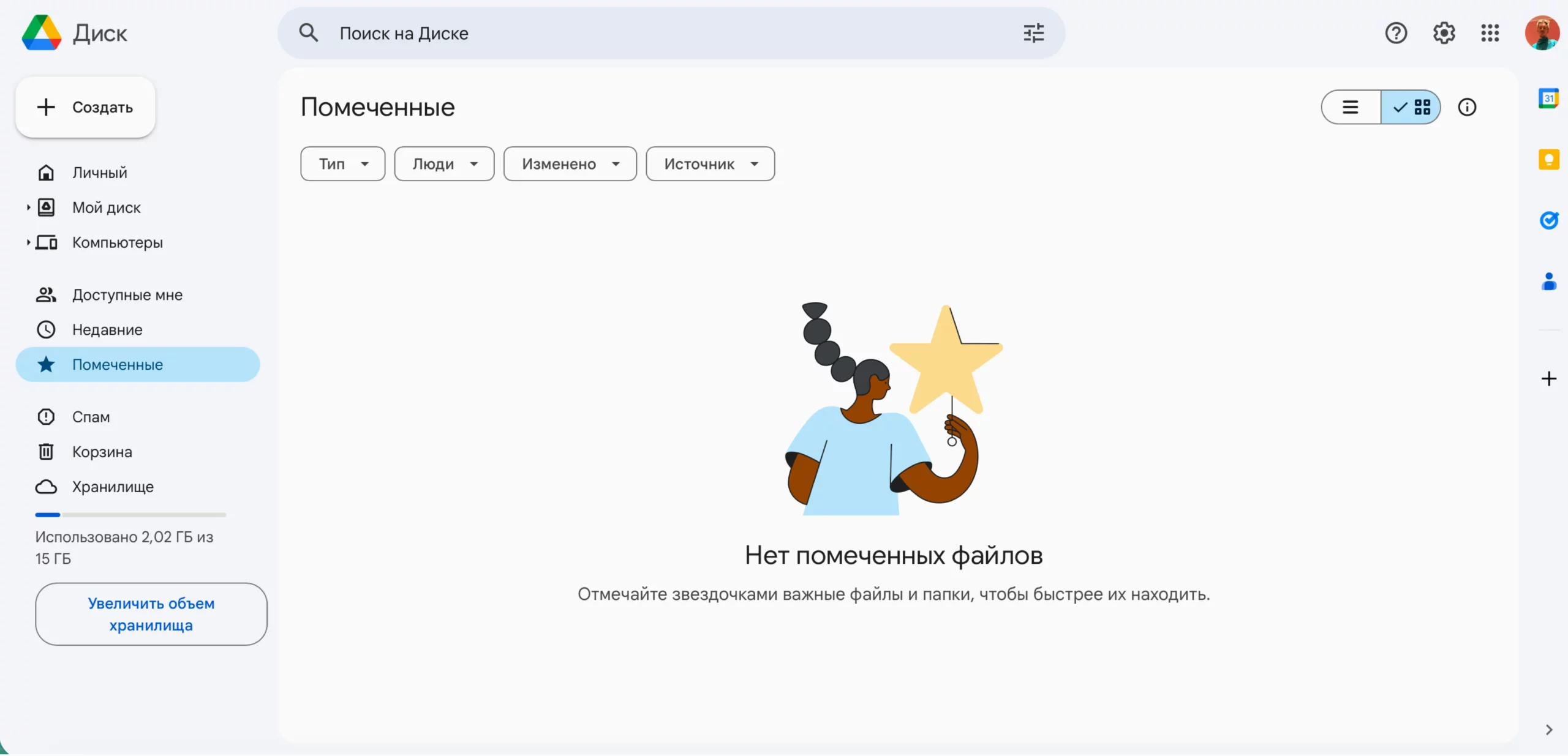Open the settings gear icon
This screenshot has height=756, width=1568.
click(1444, 33)
